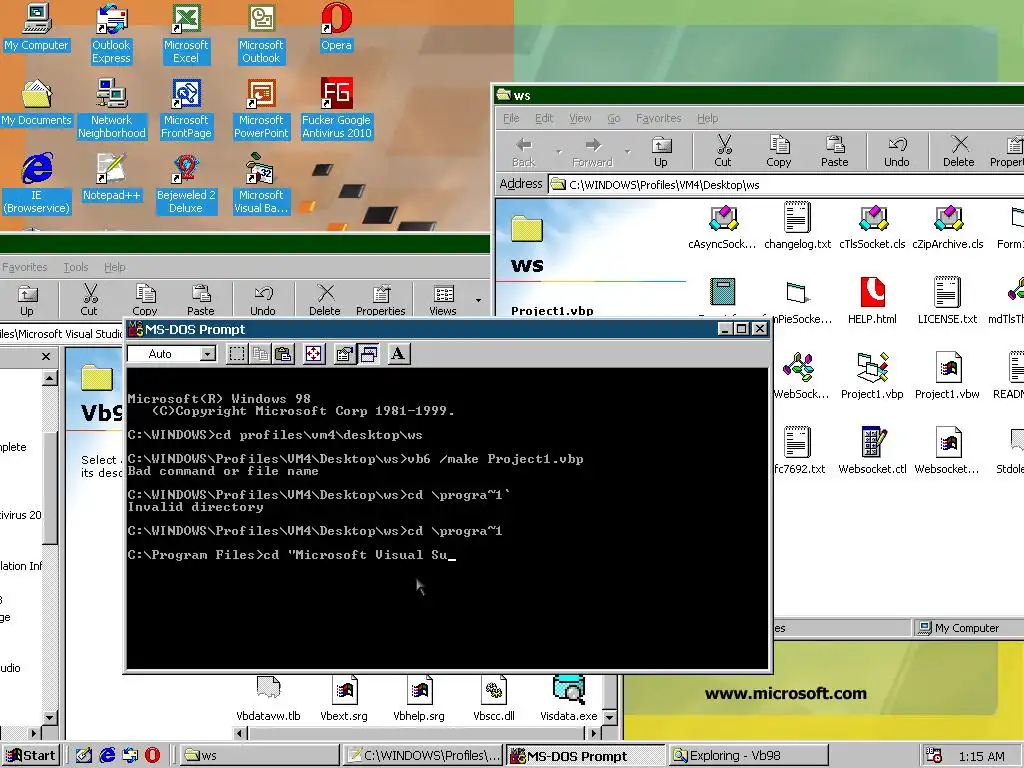Select Project1.vbp file in ws window
This screenshot has width=1024, height=768.
click(872, 377)
